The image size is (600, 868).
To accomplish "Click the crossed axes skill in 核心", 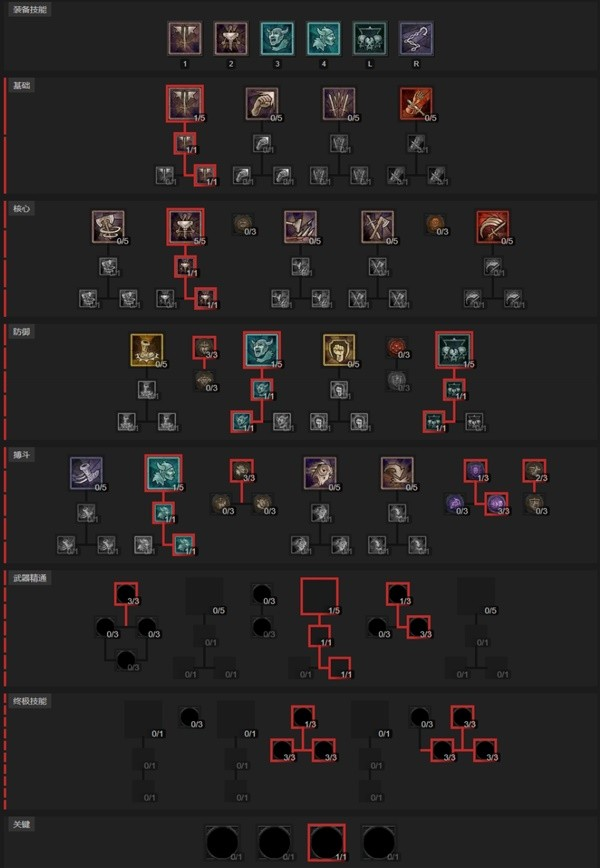I will pos(377,227).
